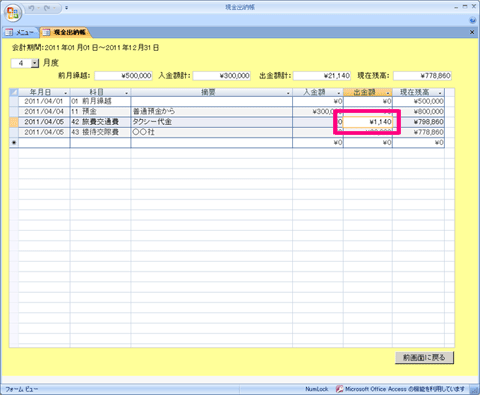
Task: Click the ¥778,860 balance cell in table
Action: [419, 132]
